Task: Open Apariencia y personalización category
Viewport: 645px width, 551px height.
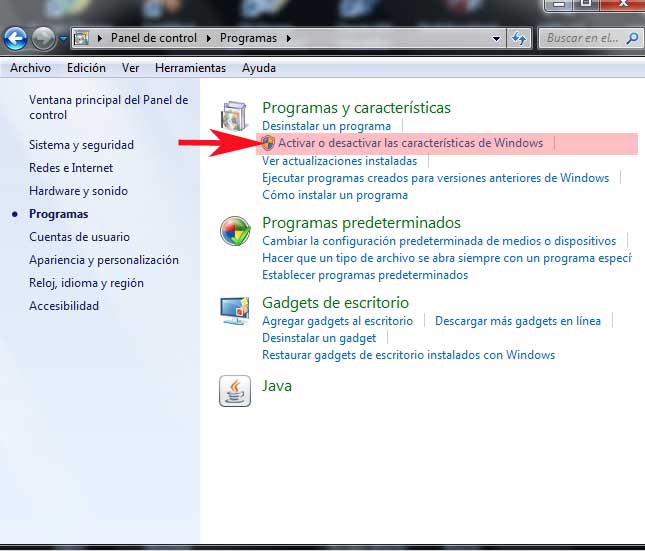Action: 104,260
